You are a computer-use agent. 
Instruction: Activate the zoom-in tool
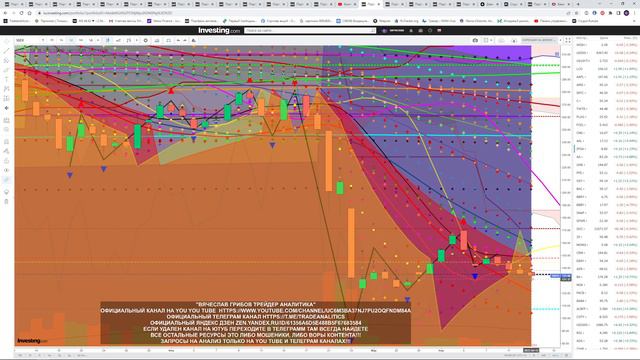pyautogui.click(x=7, y=130)
